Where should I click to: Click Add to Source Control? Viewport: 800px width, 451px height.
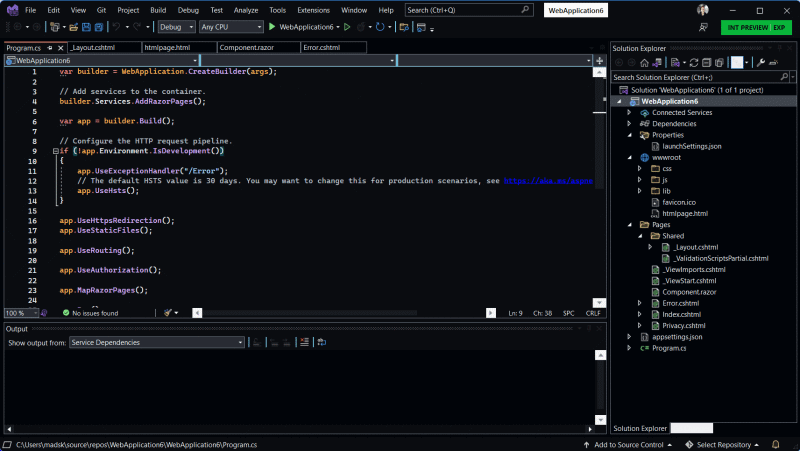tap(628, 445)
